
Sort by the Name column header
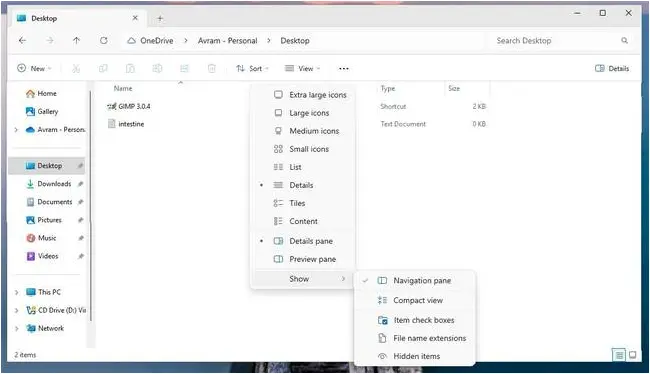point(123,88)
